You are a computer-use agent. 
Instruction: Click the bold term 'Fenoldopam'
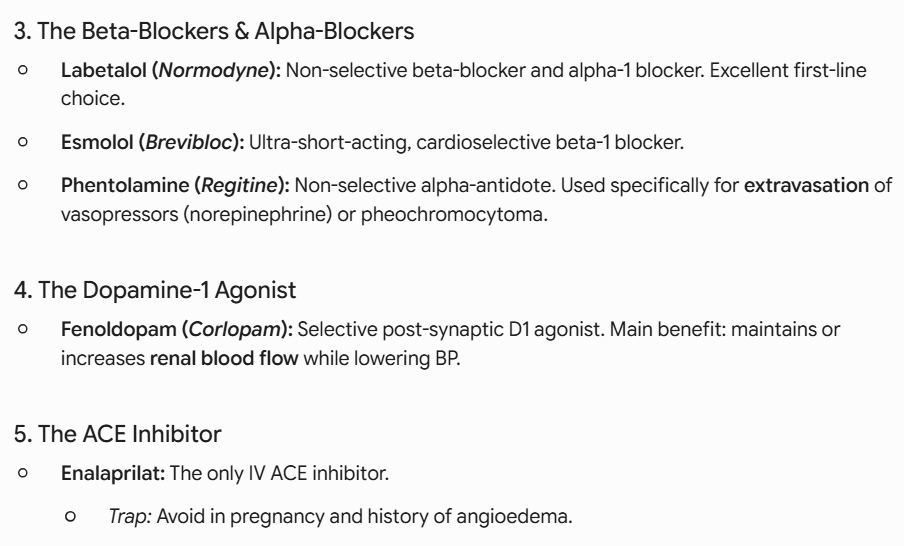click(119, 329)
